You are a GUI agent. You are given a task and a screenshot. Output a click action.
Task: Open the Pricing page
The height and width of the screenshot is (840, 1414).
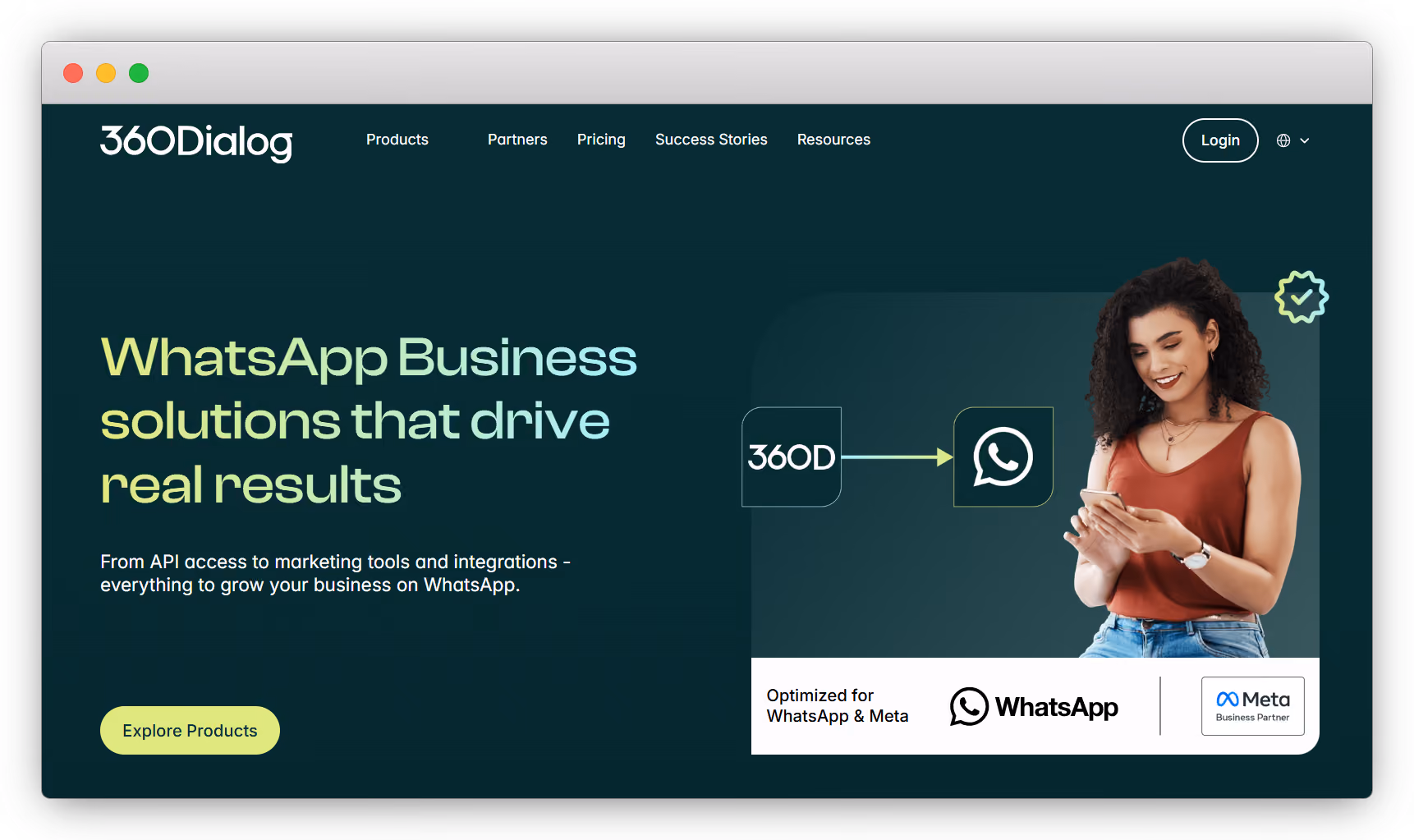click(x=601, y=140)
